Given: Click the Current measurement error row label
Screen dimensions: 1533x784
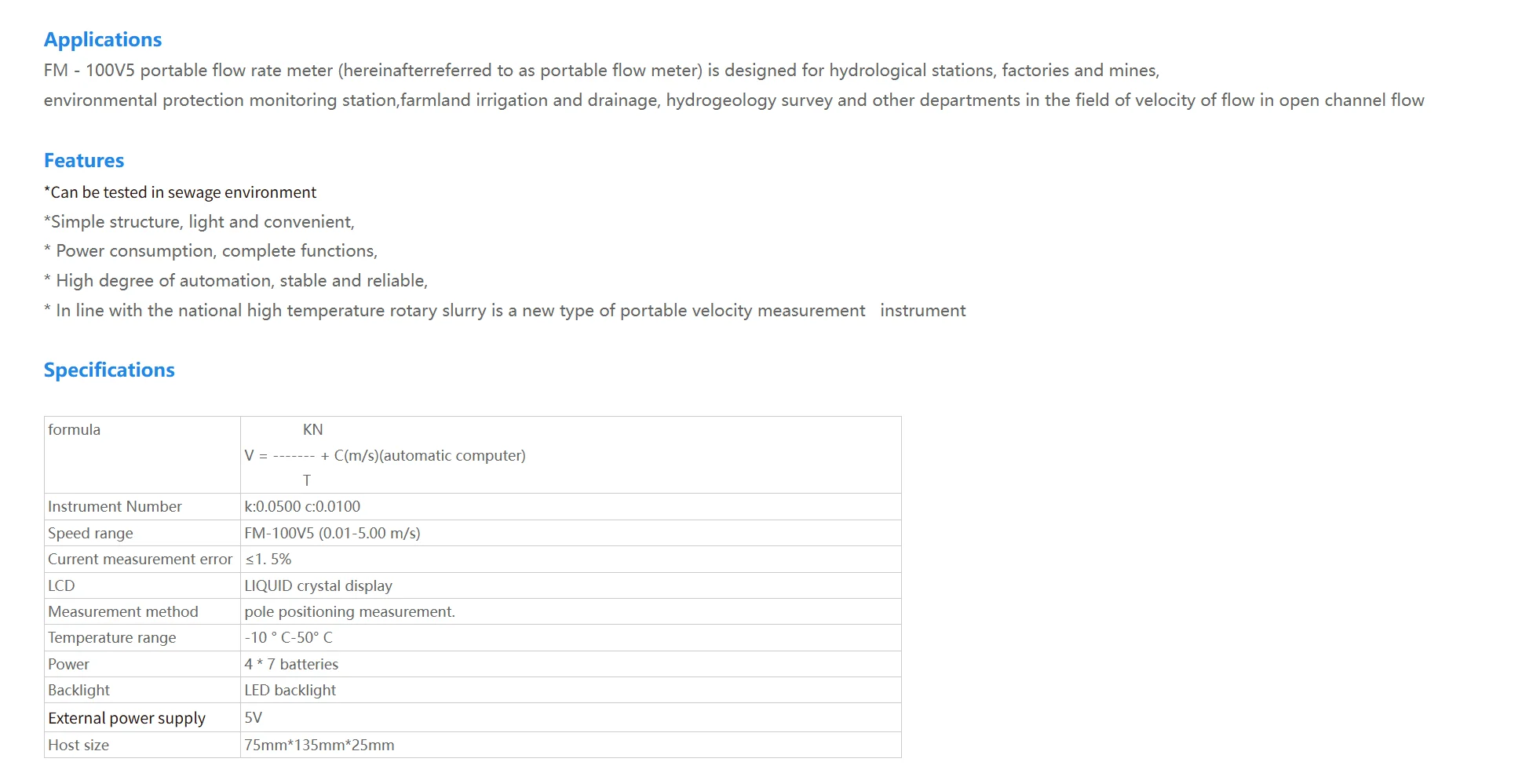Looking at the screenshot, I should click(x=140, y=559).
